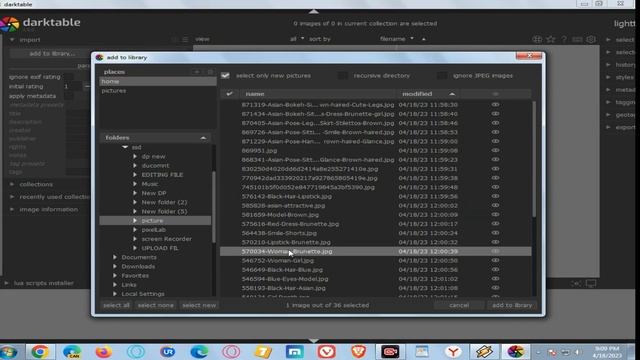Expand the Downloads folder arrow
The height and width of the screenshot is (360, 640).
pos(115,267)
